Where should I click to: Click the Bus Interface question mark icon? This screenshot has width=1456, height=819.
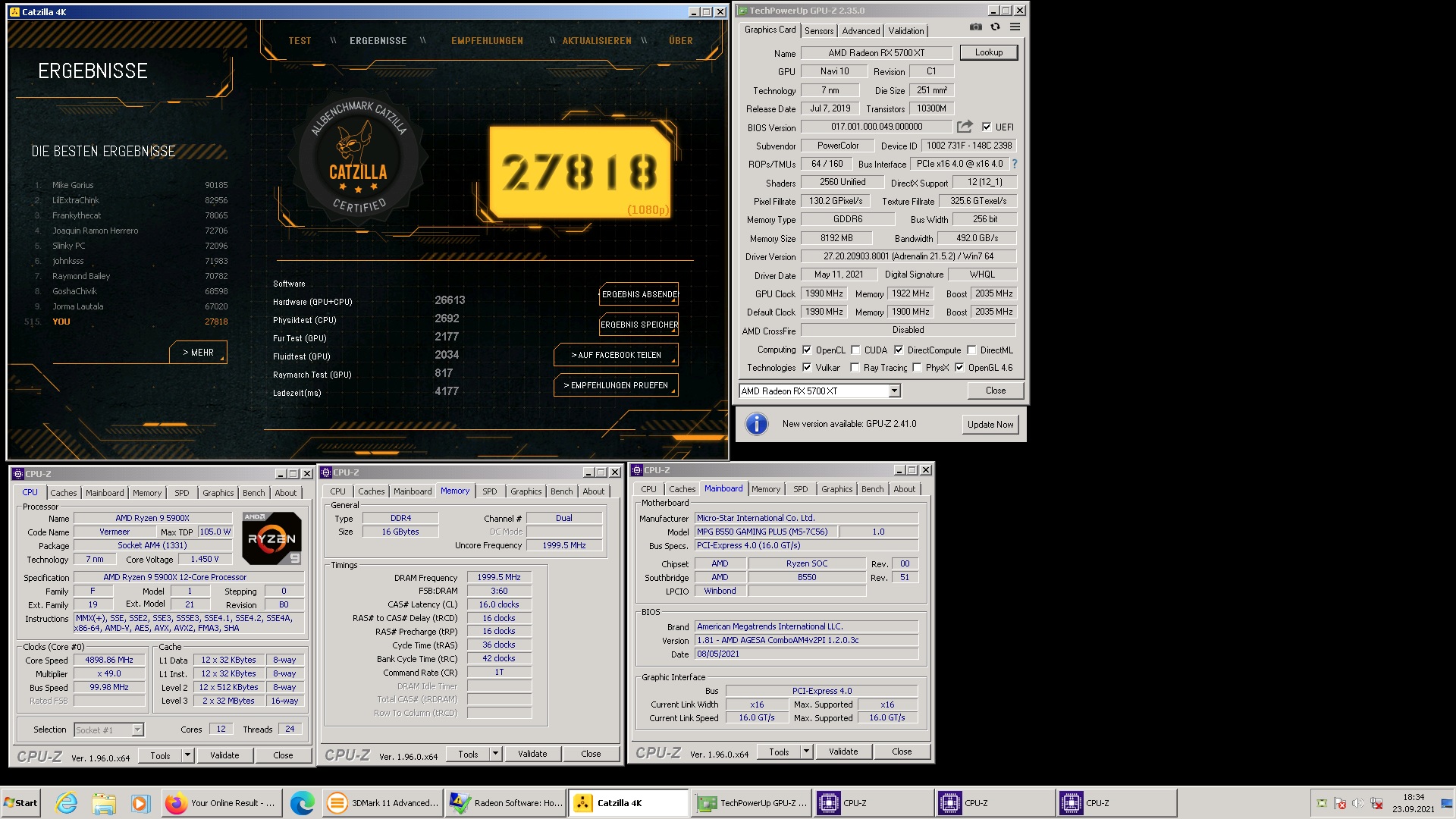click(x=1014, y=164)
